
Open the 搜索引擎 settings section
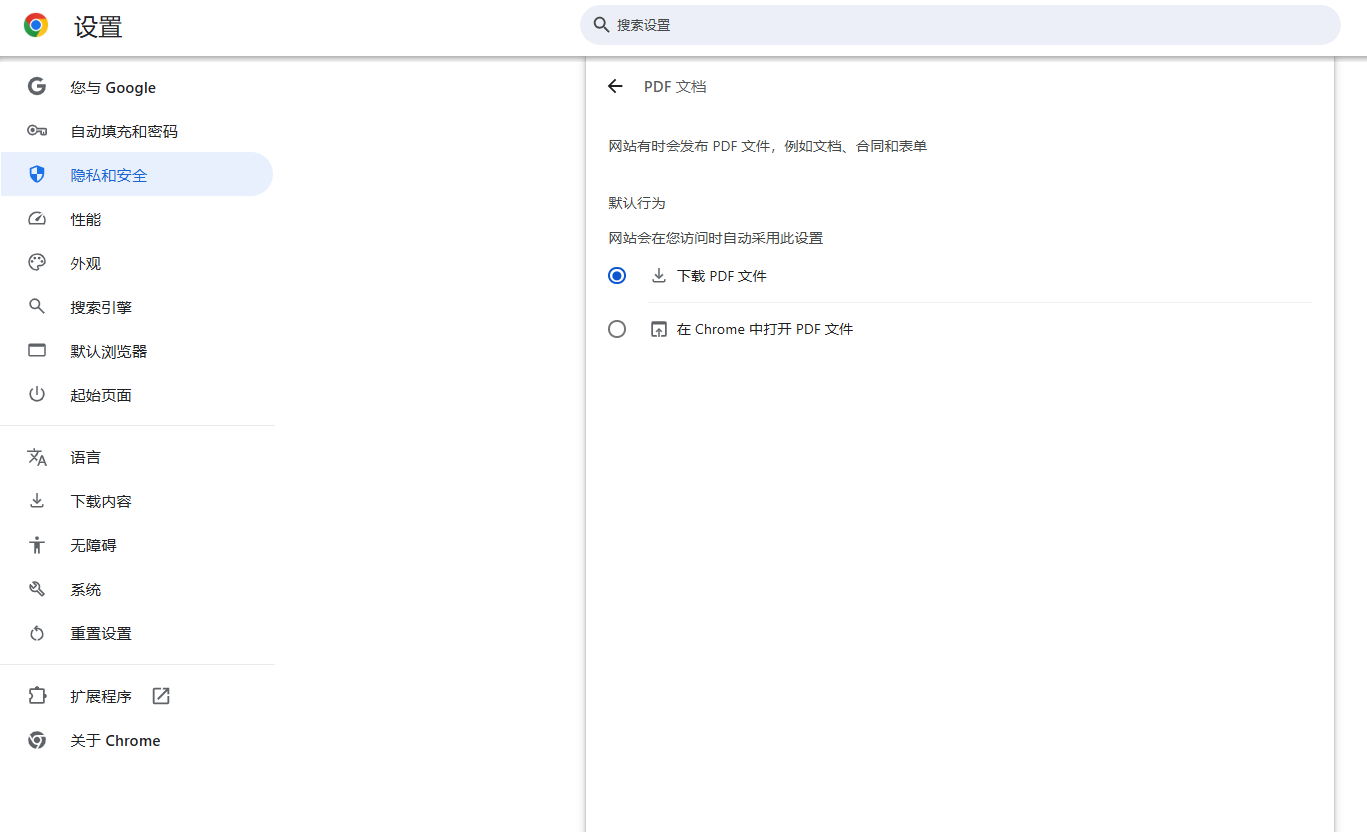click(137, 307)
